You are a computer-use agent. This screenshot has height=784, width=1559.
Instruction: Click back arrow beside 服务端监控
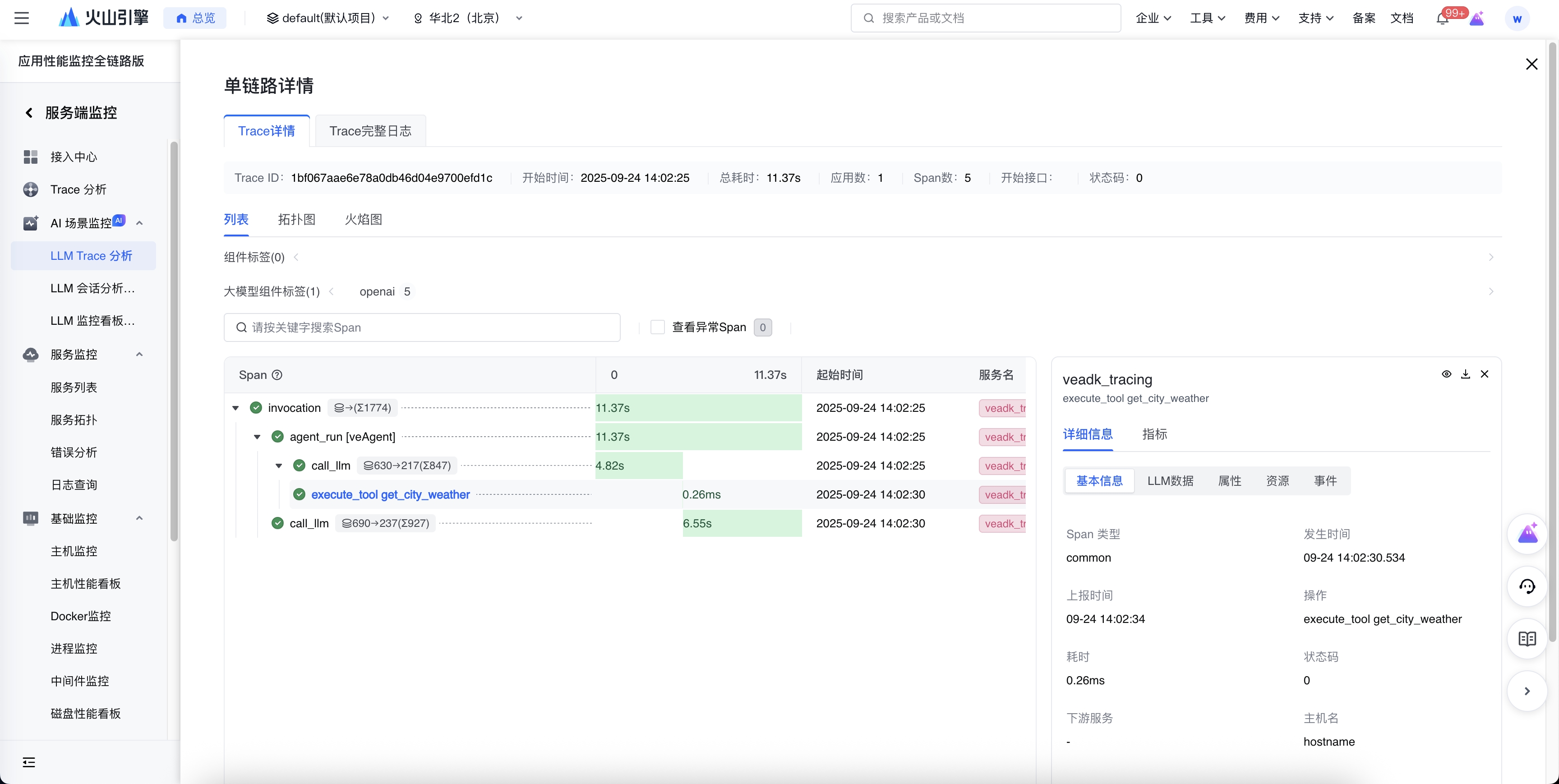29,113
